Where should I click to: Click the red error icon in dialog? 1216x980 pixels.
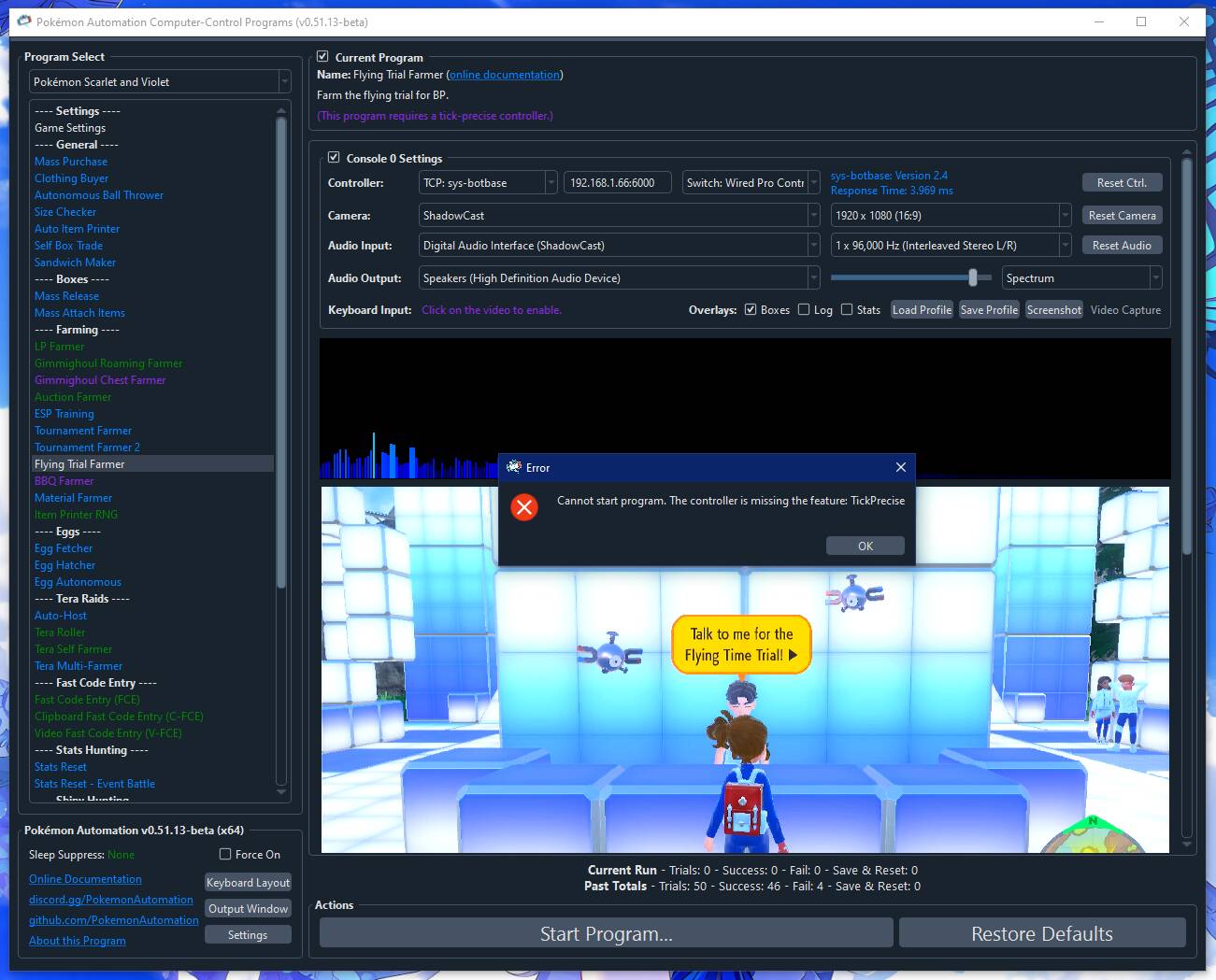(524, 507)
